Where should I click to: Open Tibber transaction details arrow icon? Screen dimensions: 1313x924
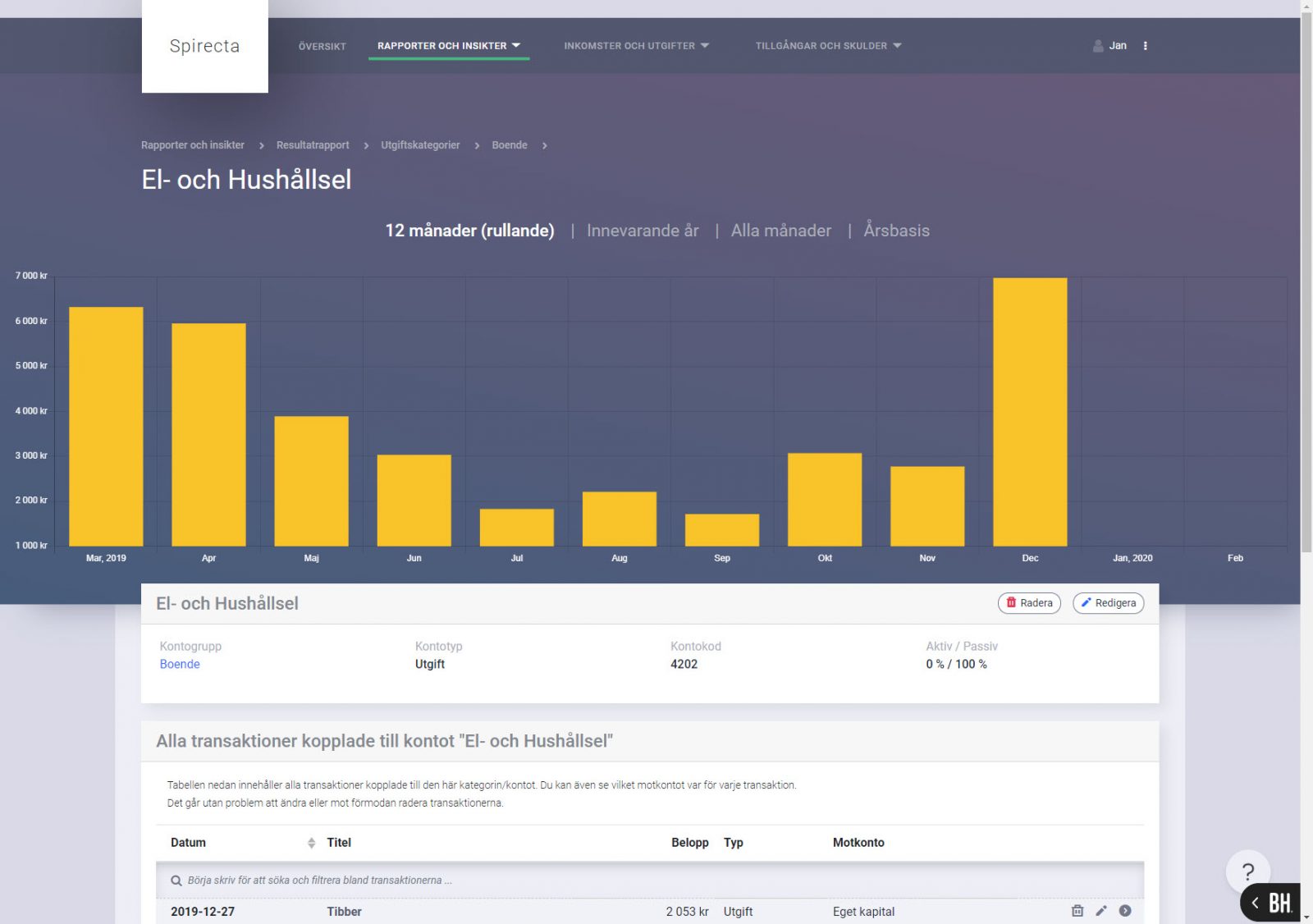coord(1125,911)
